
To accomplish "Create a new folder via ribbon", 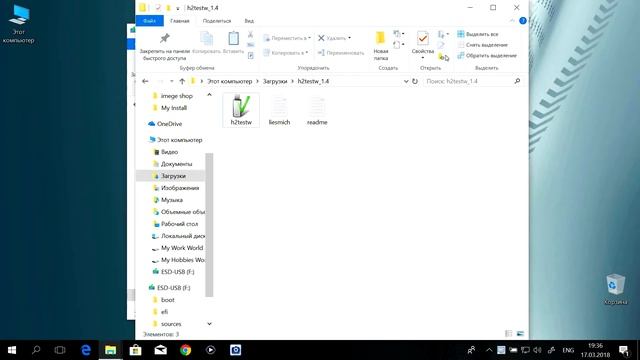I will pyautogui.click(x=380, y=47).
